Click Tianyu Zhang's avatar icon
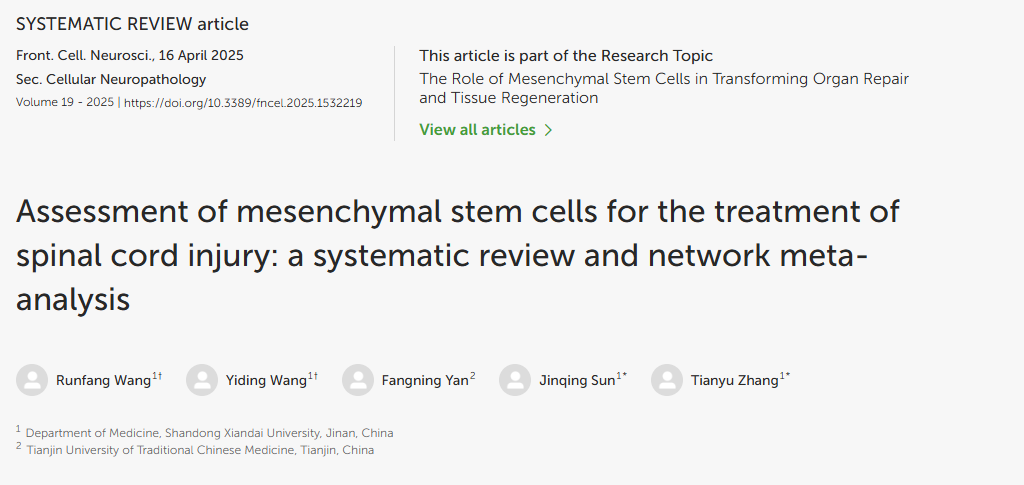Viewport: 1024px width, 485px height. 667,380
